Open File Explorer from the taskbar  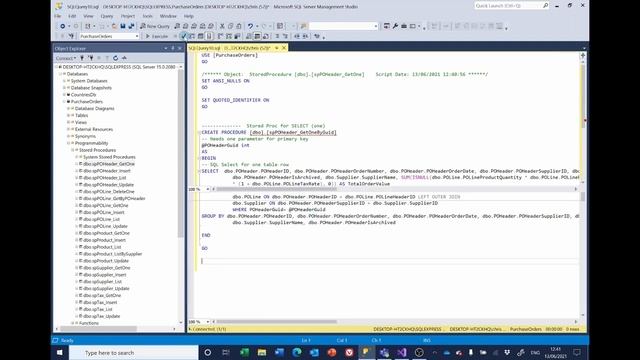coord(262,352)
